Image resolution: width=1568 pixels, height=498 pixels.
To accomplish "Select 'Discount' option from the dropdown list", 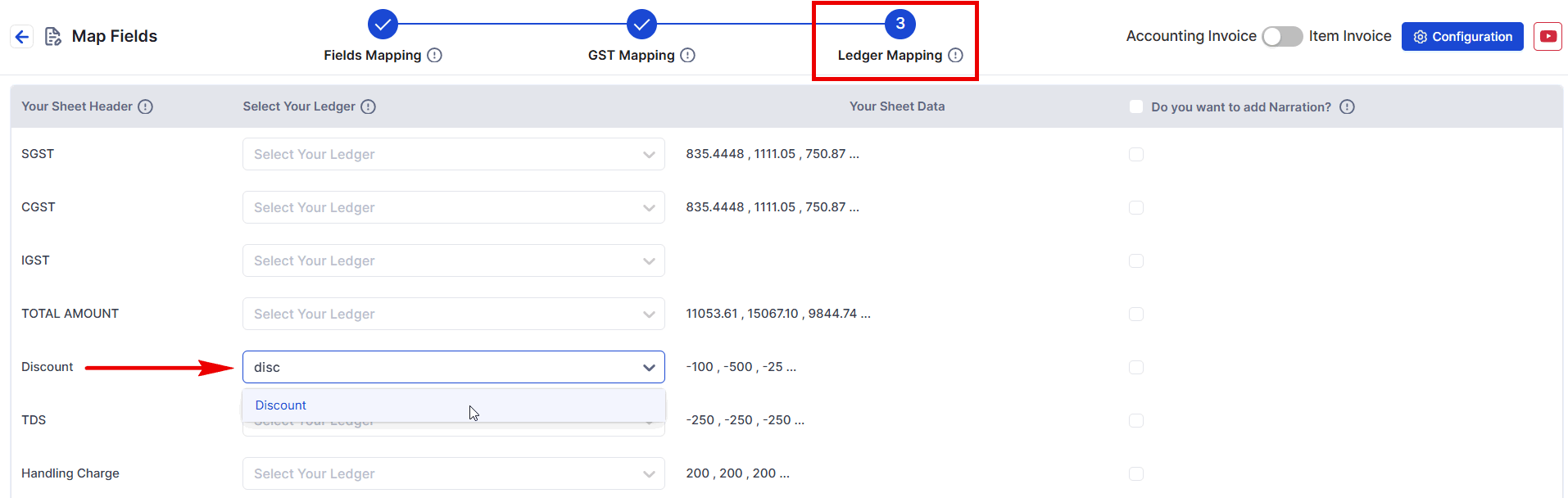I will click(453, 405).
